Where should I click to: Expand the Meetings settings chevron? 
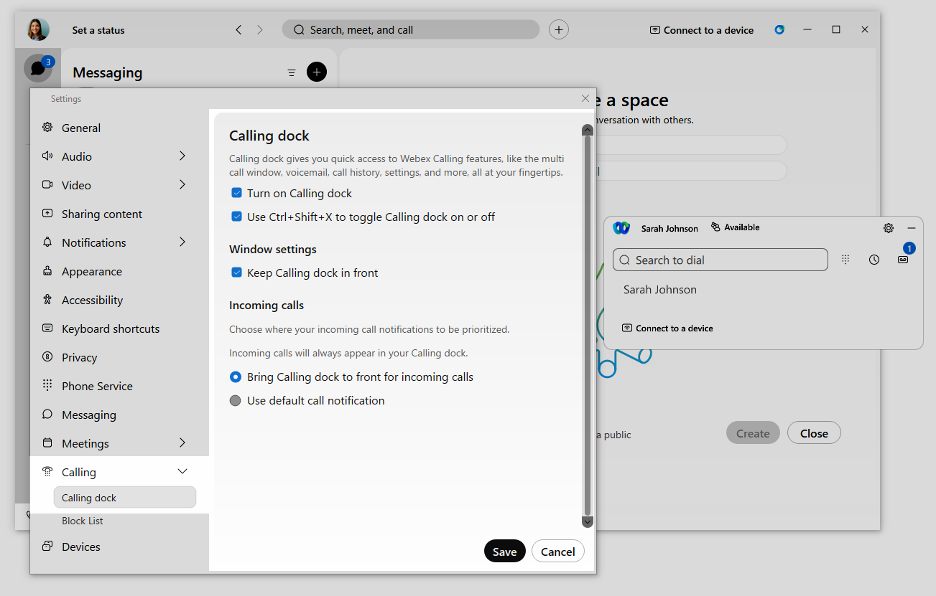click(182, 443)
